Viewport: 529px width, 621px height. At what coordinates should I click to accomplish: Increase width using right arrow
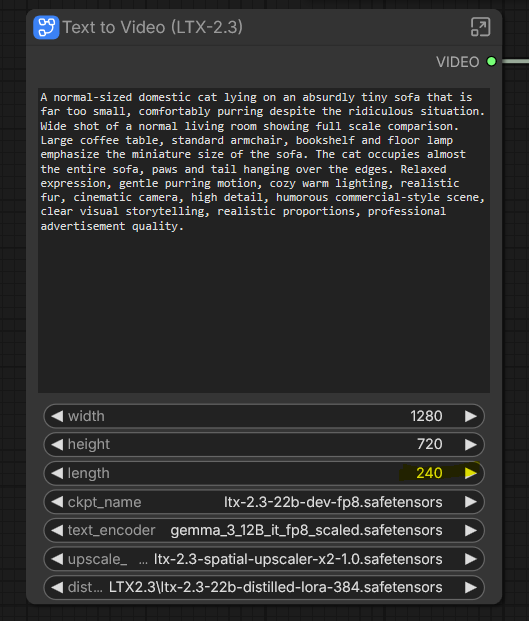470,416
